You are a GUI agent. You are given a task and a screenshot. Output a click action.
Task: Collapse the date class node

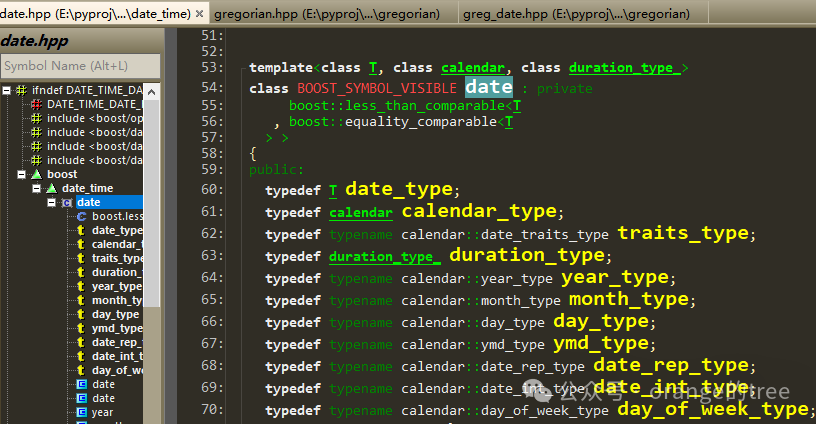click(52, 202)
